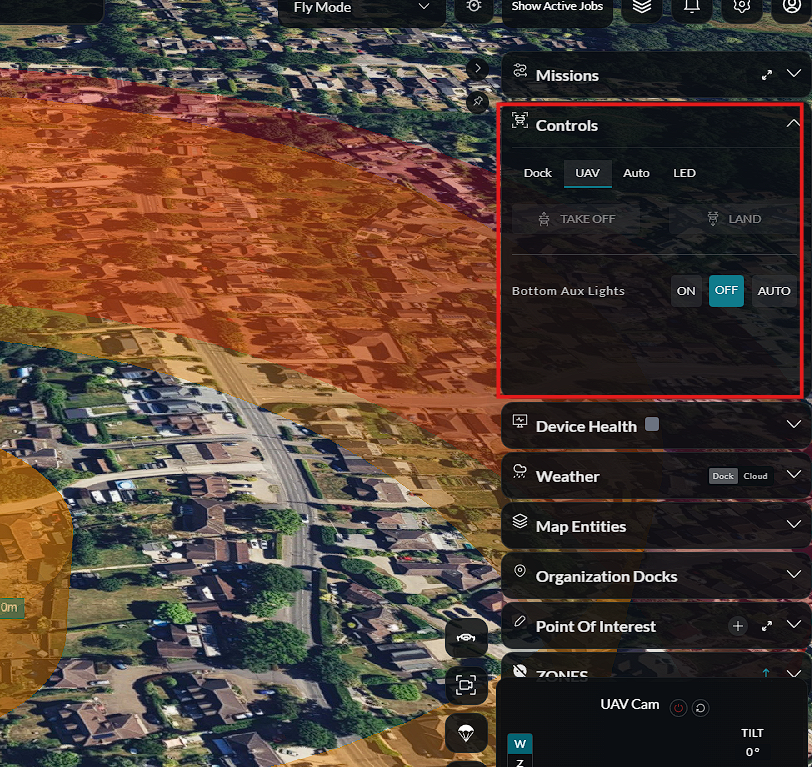Viewport: 812px width, 767px height.
Task: Collapse the Controls section chevron
Action: pyautogui.click(x=793, y=123)
